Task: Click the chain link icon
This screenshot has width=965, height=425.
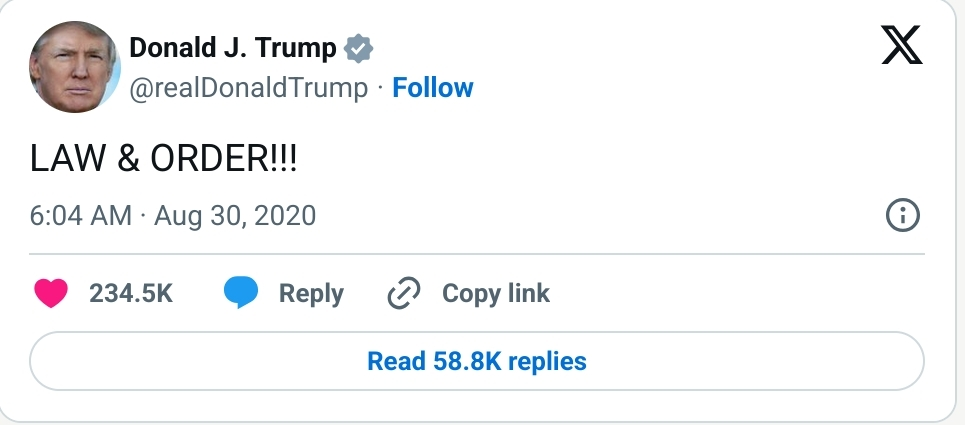Action: click(x=405, y=293)
